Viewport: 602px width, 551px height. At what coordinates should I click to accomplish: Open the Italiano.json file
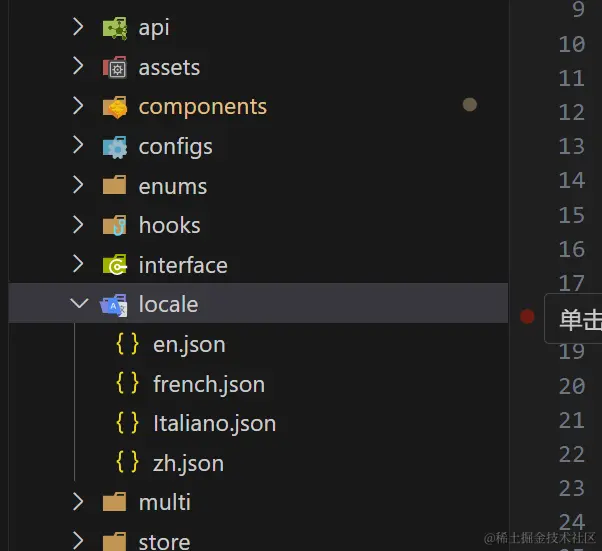(x=214, y=424)
